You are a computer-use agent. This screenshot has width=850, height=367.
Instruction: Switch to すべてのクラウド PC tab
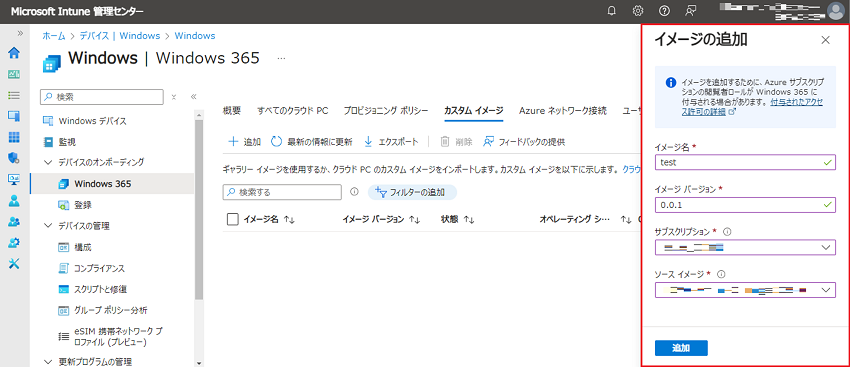(x=293, y=111)
